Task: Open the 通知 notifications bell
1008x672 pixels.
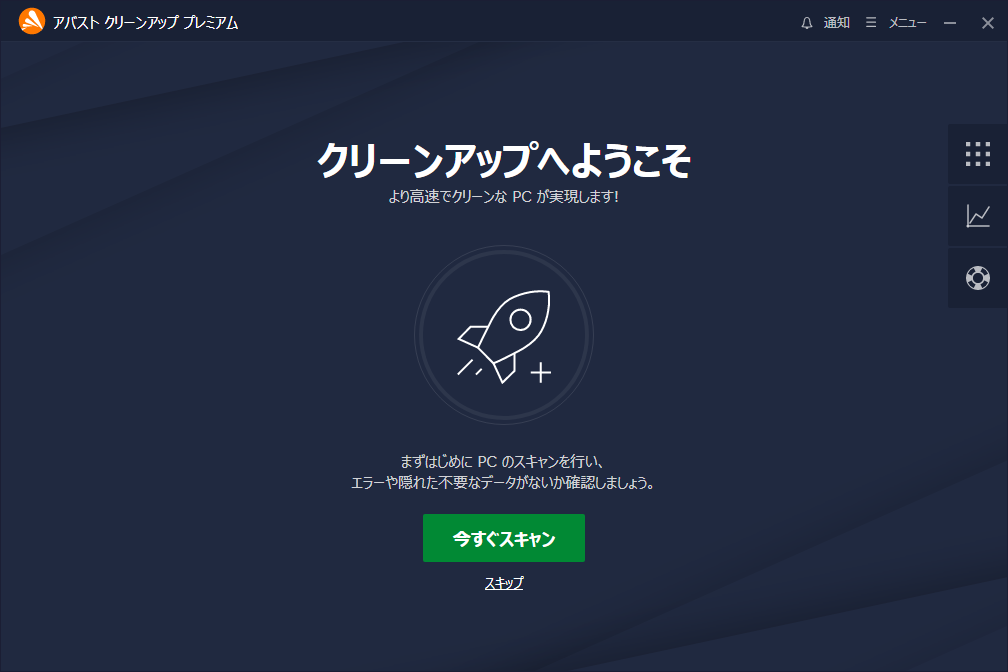Action: (x=825, y=23)
